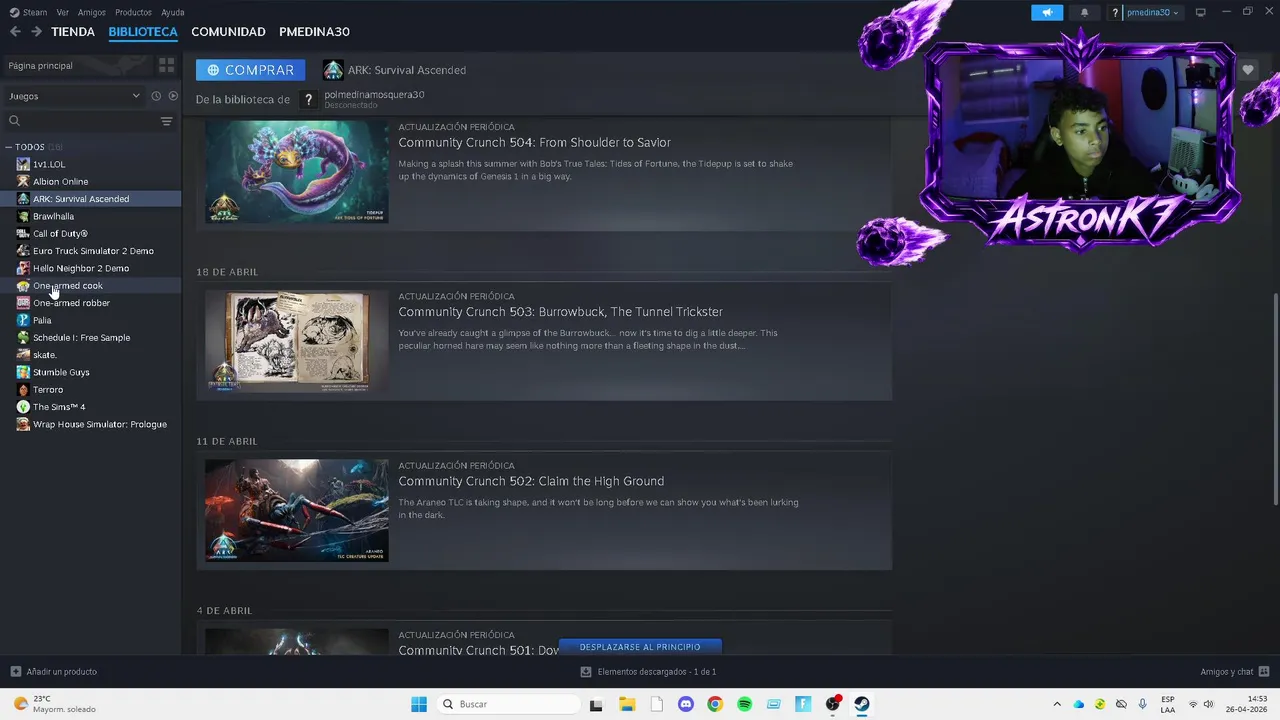Viewport: 1280px width, 720px height.
Task: Open the Juegos dropdown
Action: click(x=74, y=96)
